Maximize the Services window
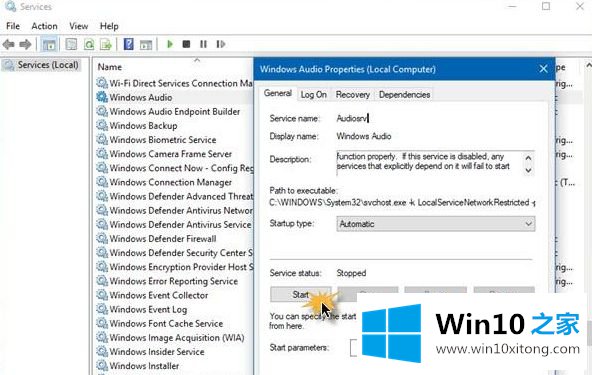 coord(546,6)
